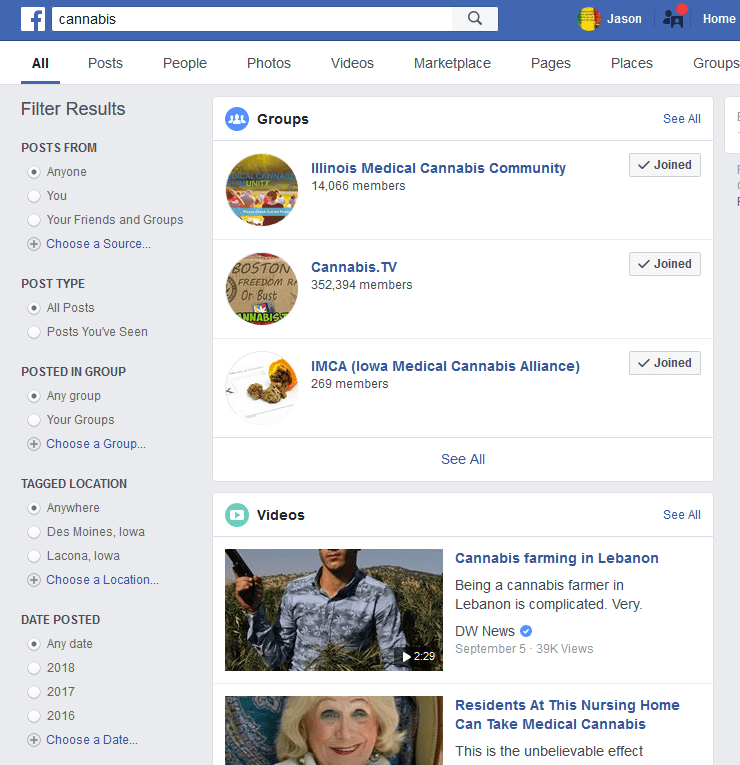Switch to the Photos tab
The width and height of the screenshot is (740, 765).
coord(268,63)
